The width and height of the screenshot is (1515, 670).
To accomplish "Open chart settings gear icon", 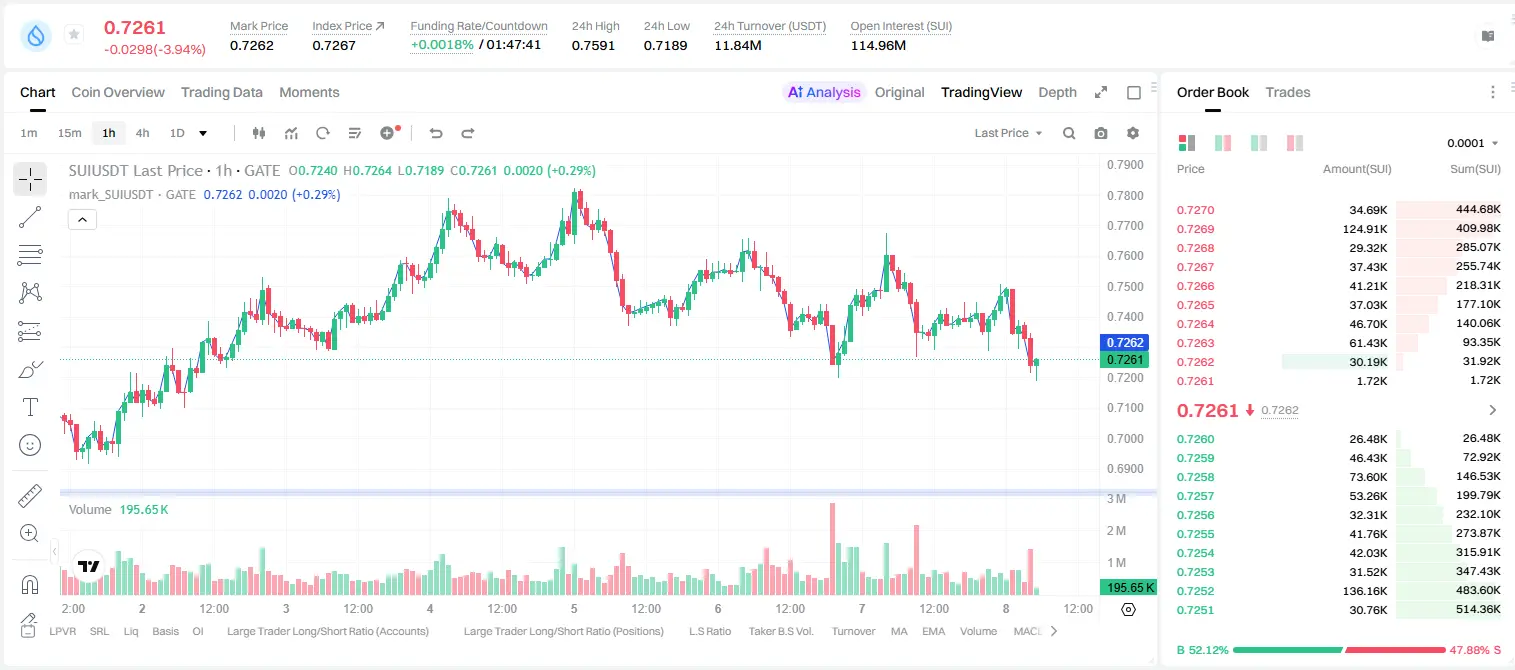I will 1133,133.
